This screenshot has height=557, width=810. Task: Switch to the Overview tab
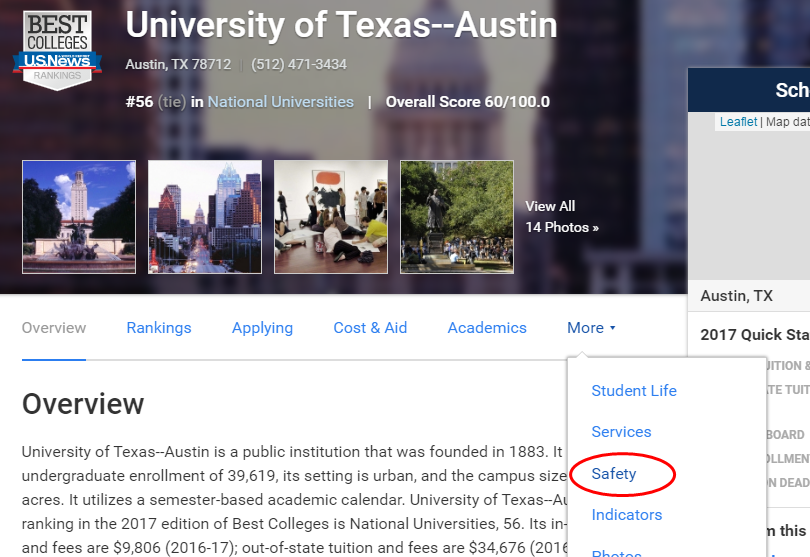click(x=54, y=328)
